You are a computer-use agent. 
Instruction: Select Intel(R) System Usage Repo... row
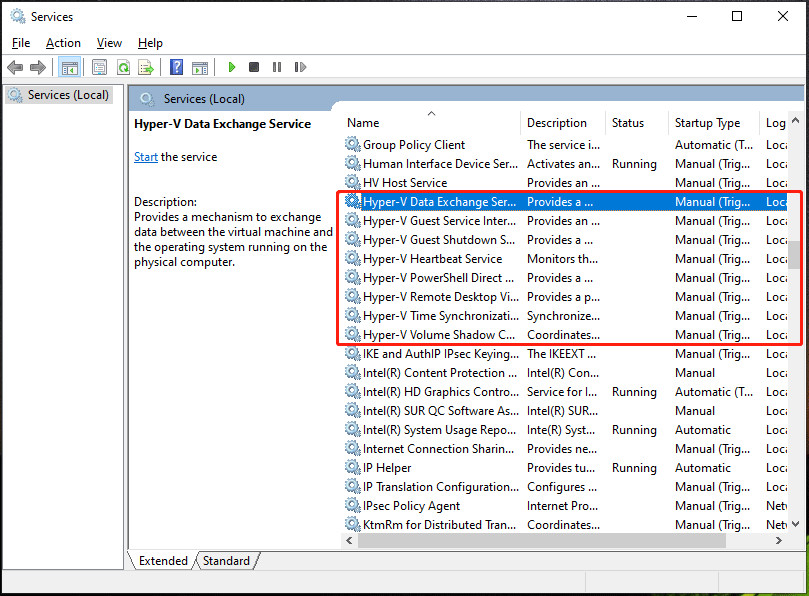coord(565,429)
